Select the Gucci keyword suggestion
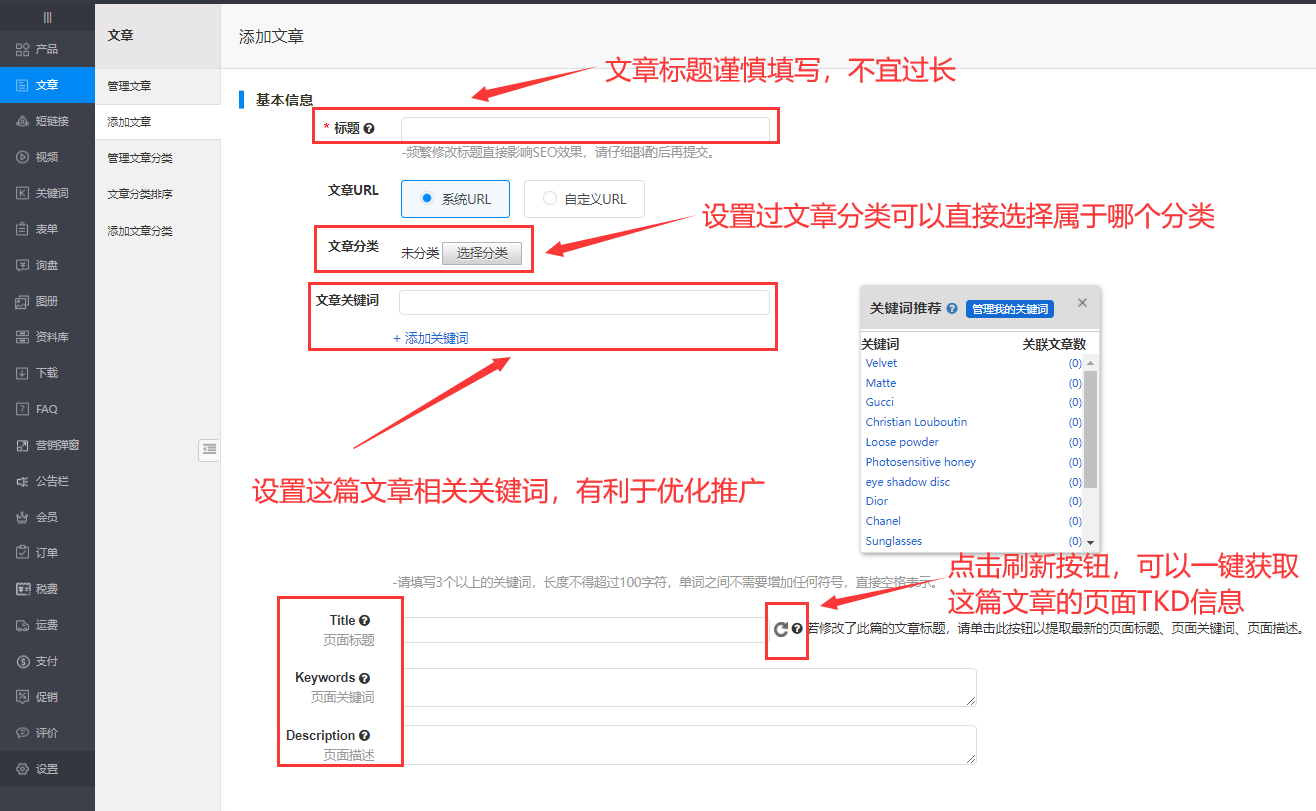Image resolution: width=1316 pixels, height=811 pixels. tap(879, 402)
